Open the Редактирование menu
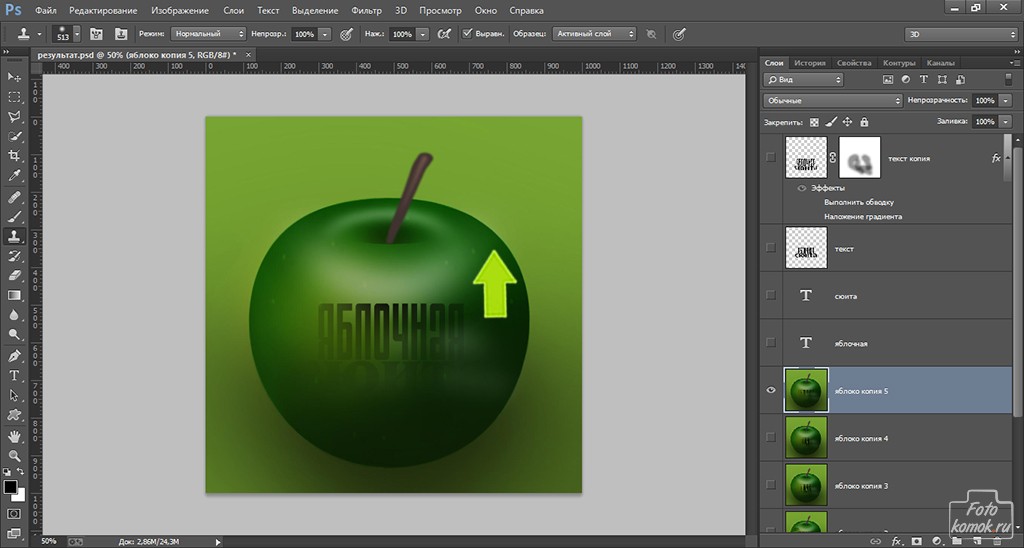1024x548 pixels. pyautogui.click(x=103, y=10)
